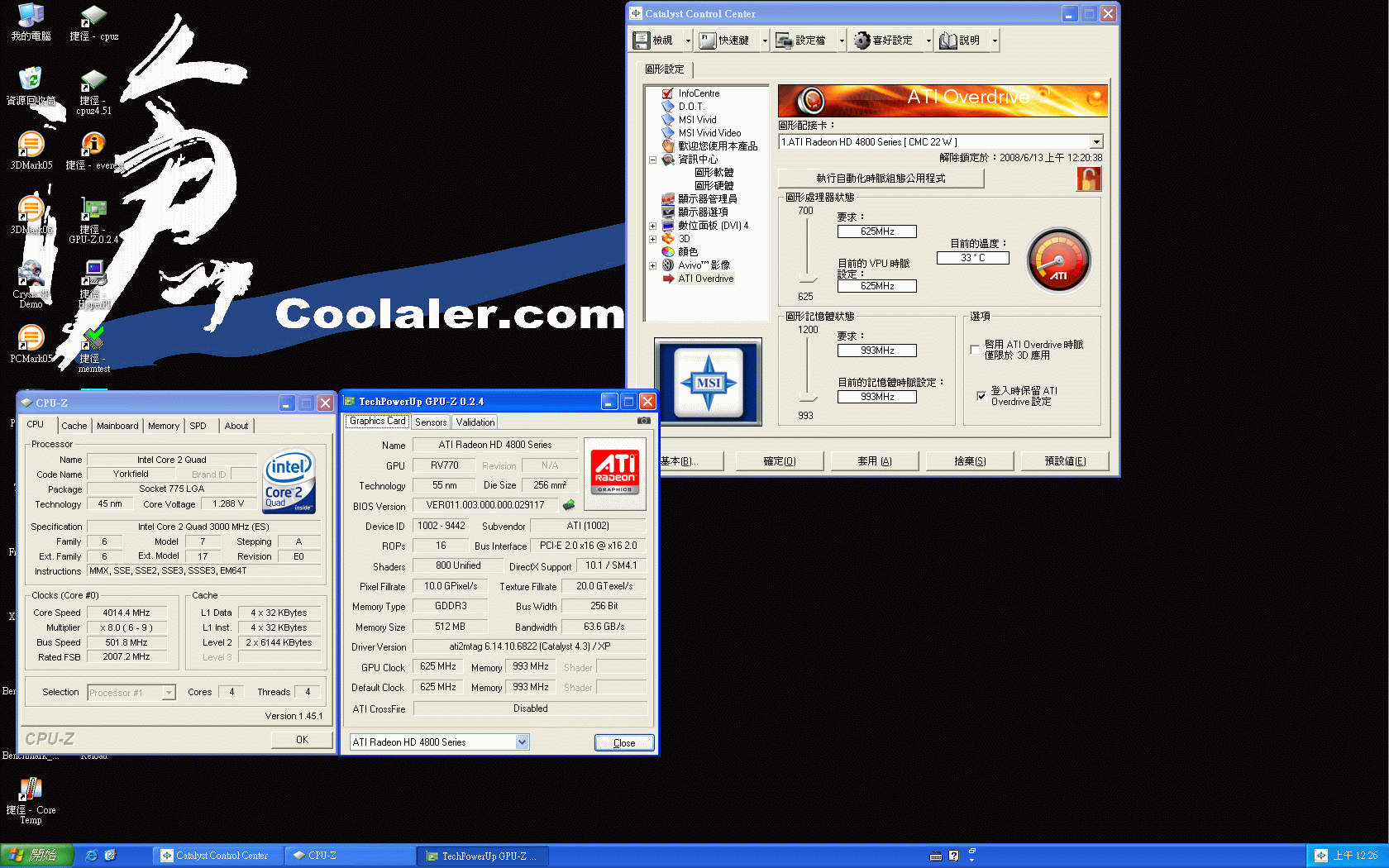Click the InfoCentre tree icon item

point(691,93)
